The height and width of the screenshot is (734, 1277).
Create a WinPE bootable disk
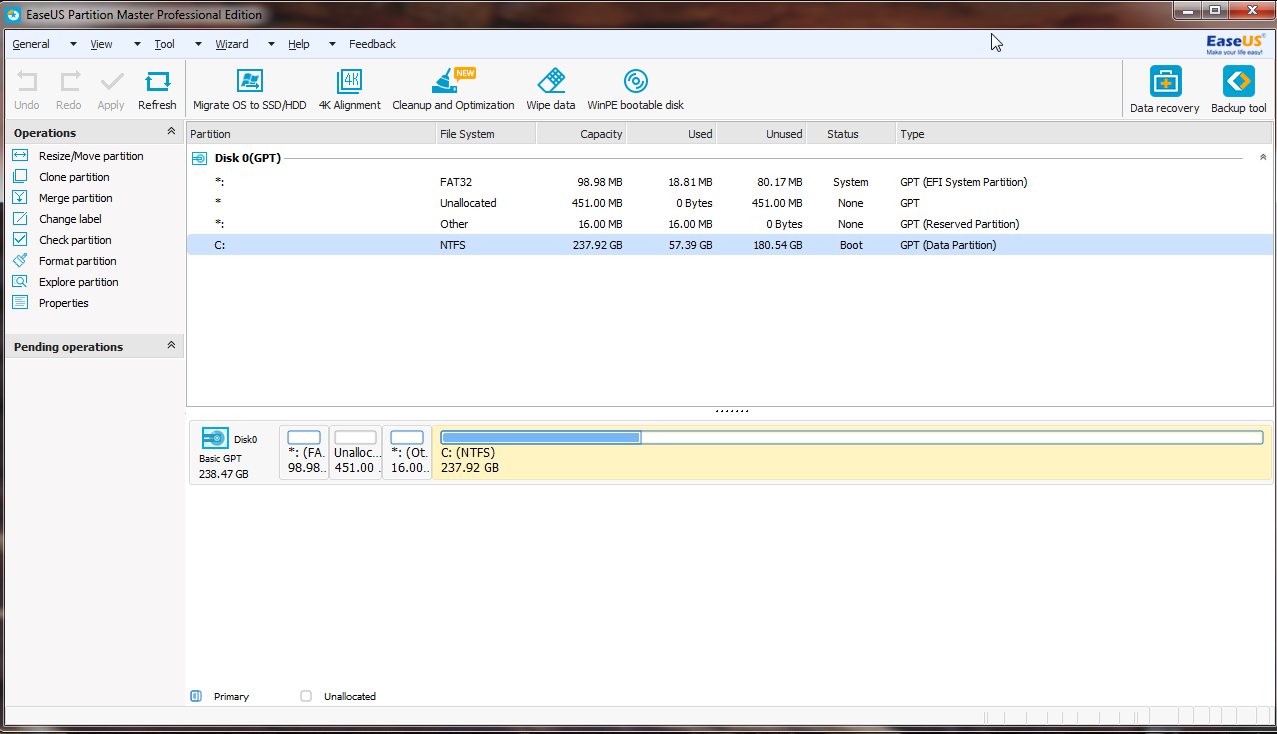(x=635, y=90)
